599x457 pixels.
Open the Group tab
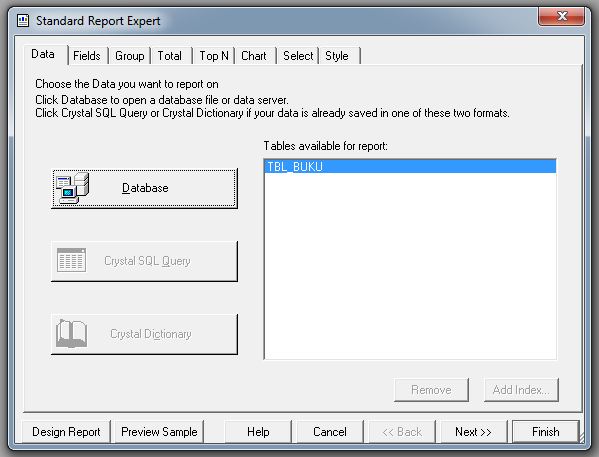click(130, 56)
